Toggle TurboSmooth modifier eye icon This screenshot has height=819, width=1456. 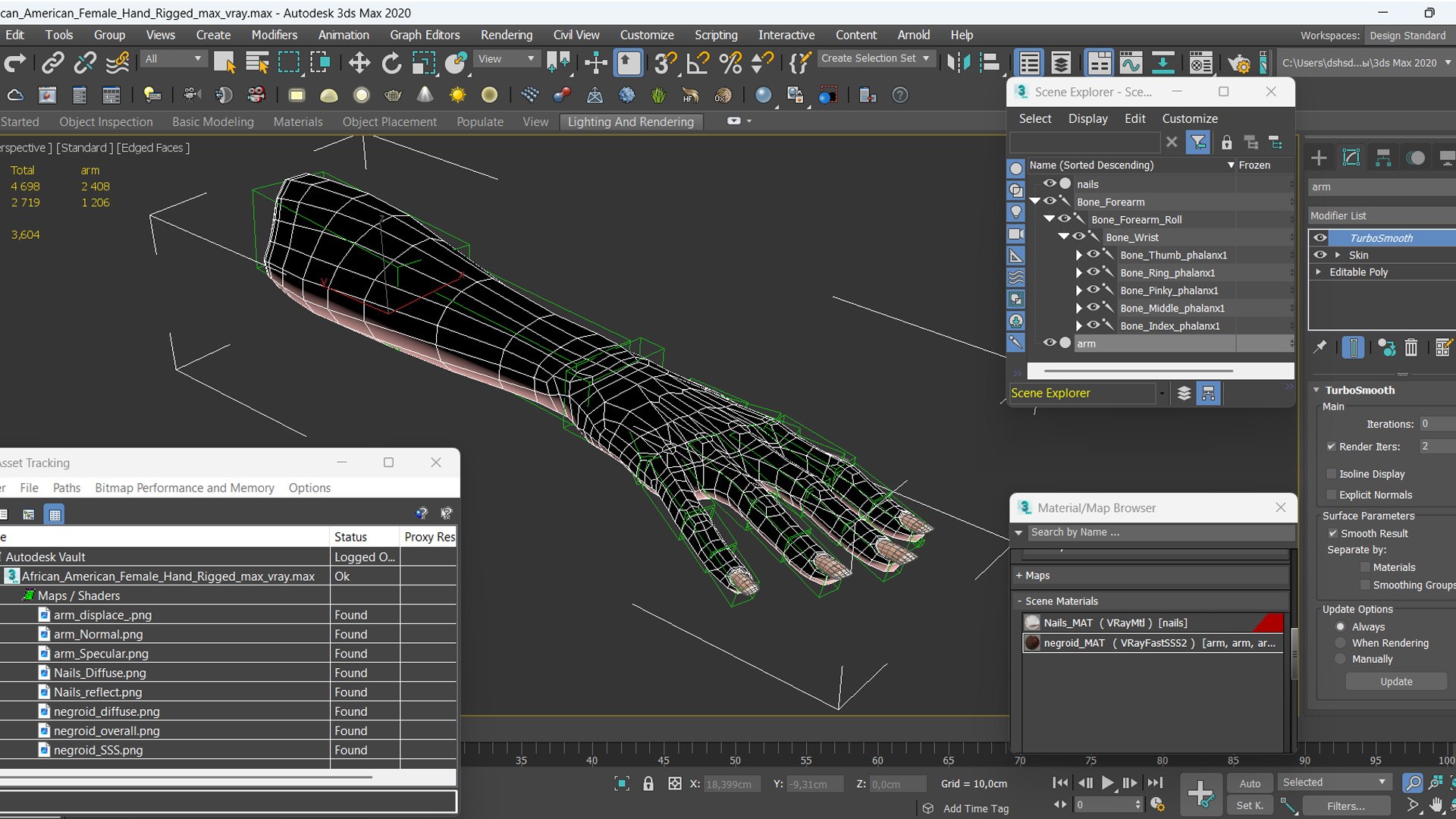pos(1320,238)
